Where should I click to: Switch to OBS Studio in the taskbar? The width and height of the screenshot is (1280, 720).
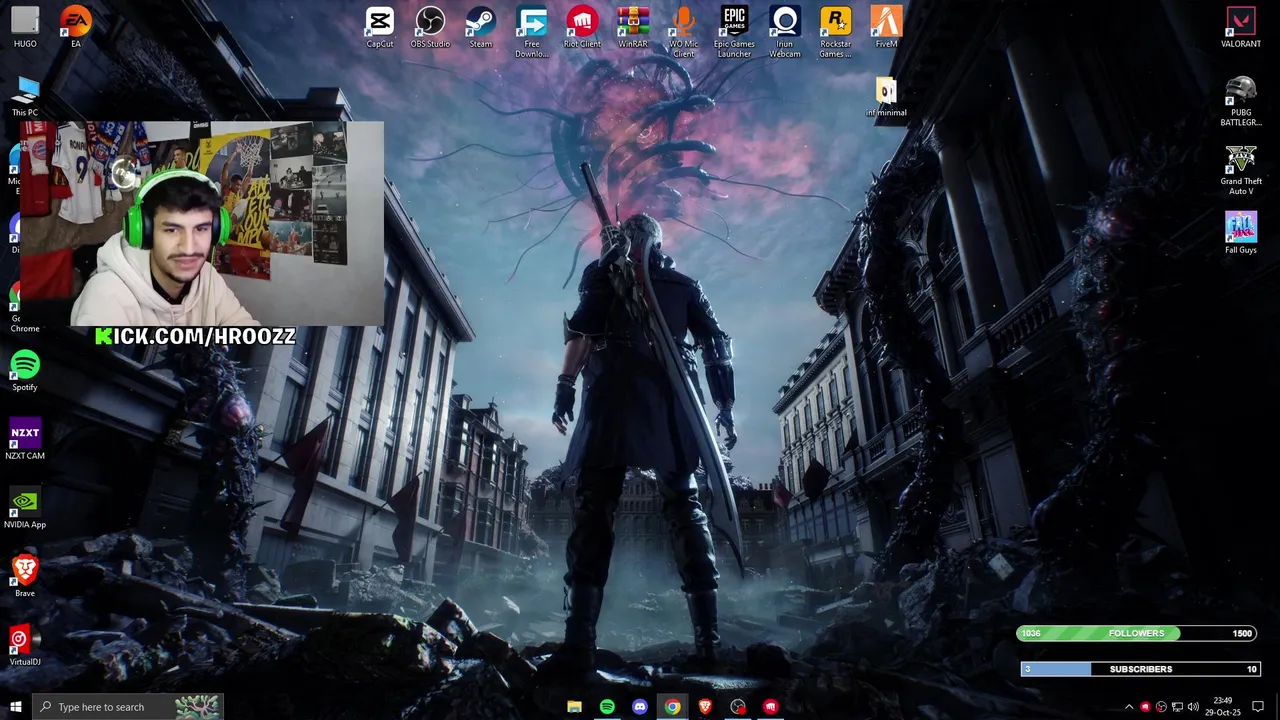coord(738,707)
